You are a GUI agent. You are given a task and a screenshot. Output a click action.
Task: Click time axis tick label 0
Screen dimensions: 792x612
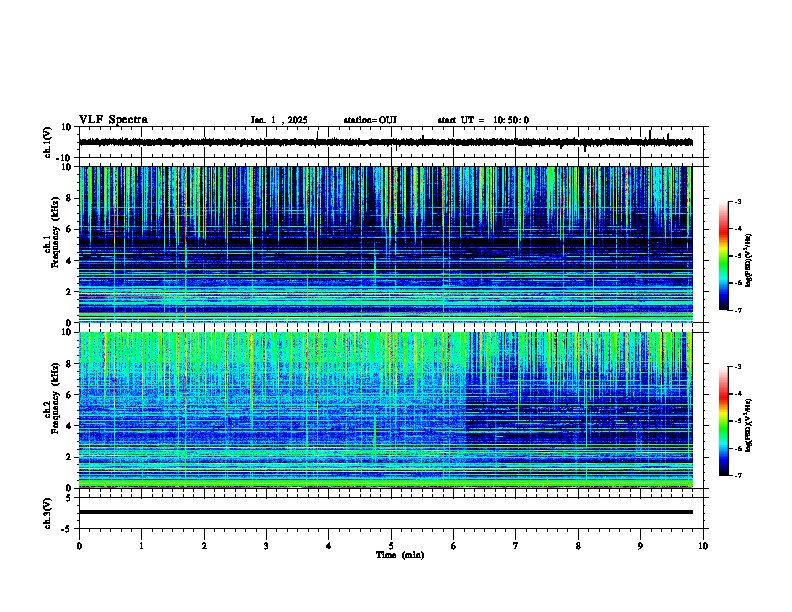click(79, 546)
